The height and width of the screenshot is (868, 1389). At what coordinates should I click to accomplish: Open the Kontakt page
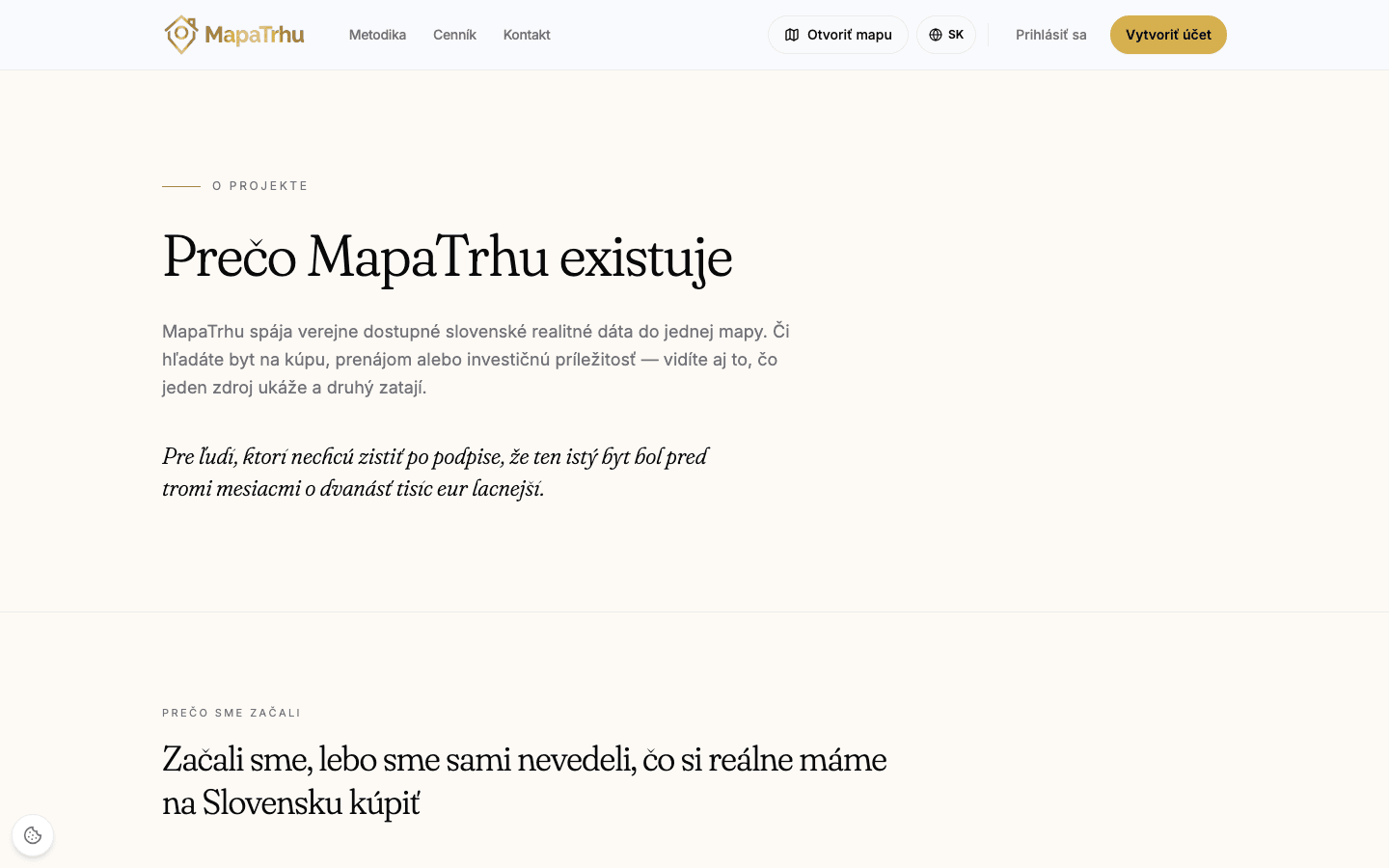(x=527, y=35)
